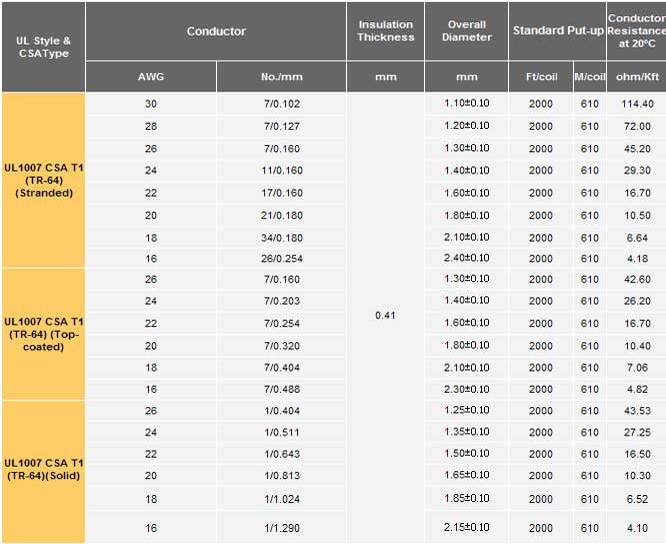Click the UL1007 Stranded row group label
This screenshot has width=666, height=544.
pos(43,180)
